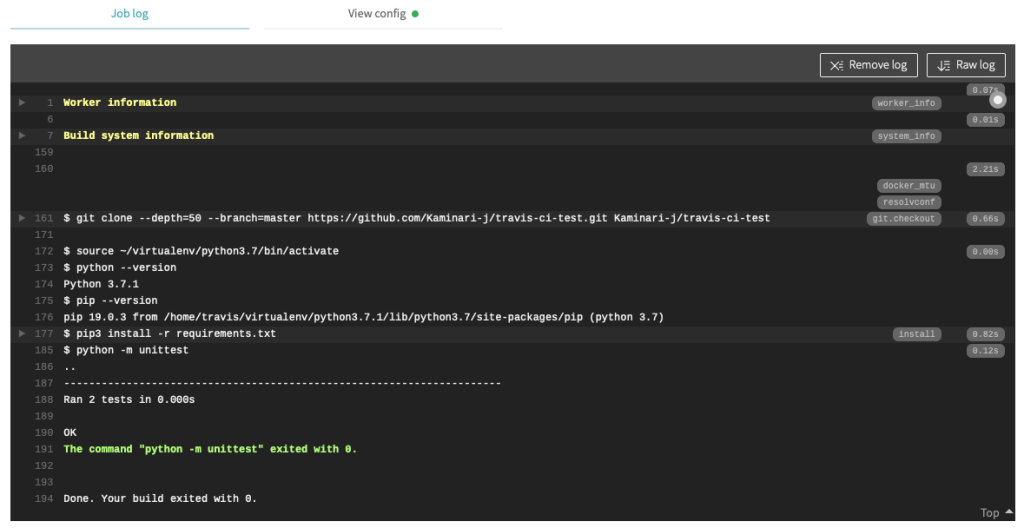This screenshot has width=1024, height=528.
Task: Click the dashed separator line 187
Action: (282, 383)
